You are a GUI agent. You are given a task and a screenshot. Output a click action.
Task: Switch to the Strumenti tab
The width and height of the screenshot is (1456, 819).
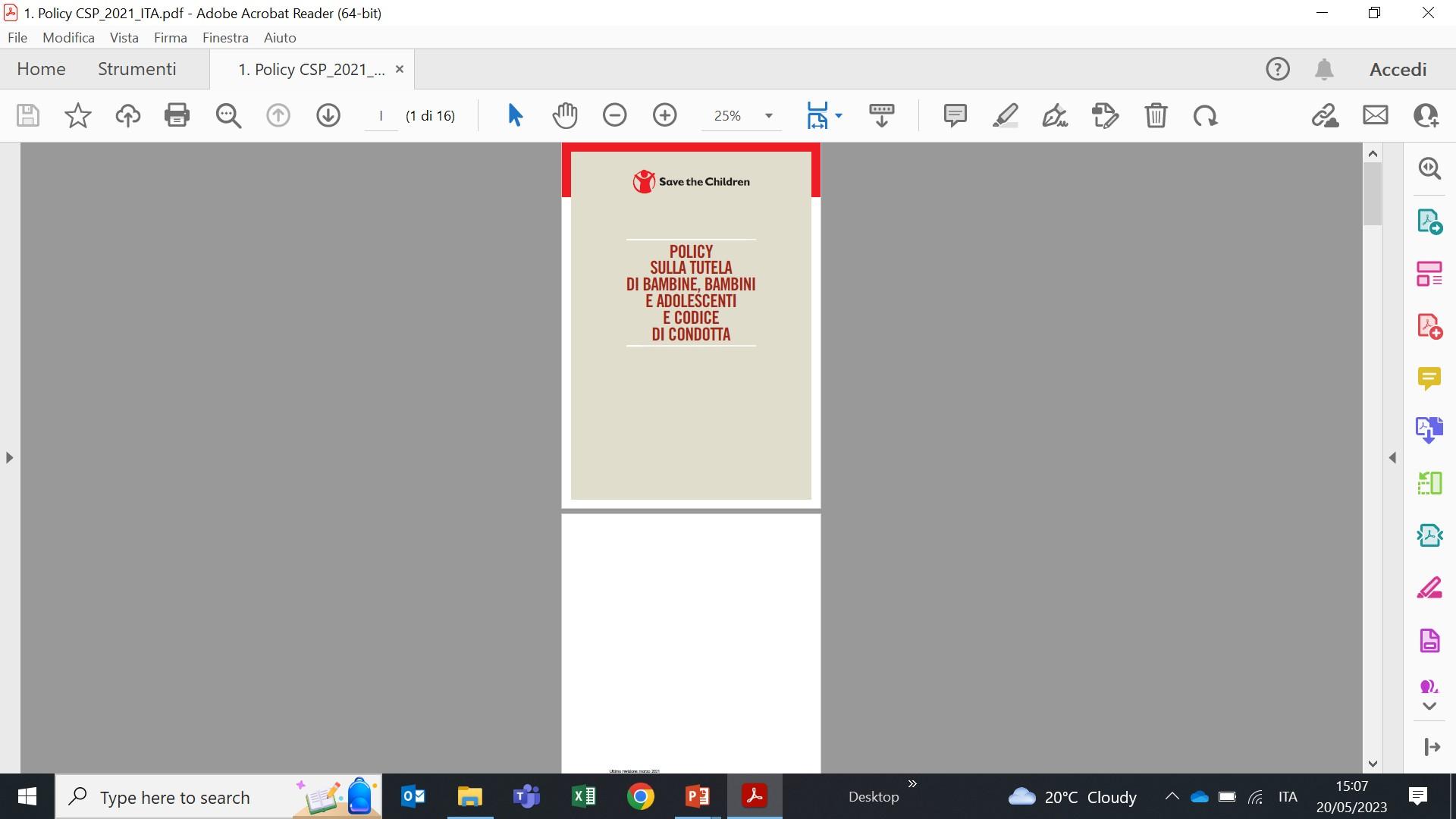pyautogui.click(x=136, y=69)
